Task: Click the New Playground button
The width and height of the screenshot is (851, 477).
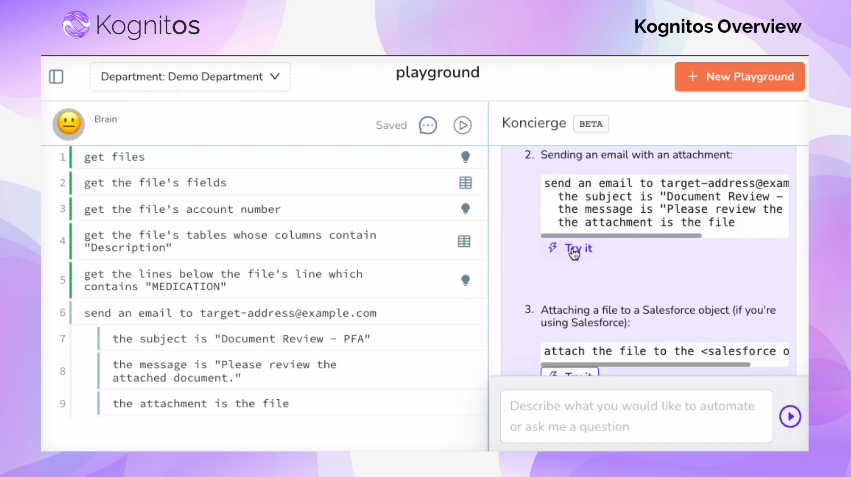Action: (740, 77)
